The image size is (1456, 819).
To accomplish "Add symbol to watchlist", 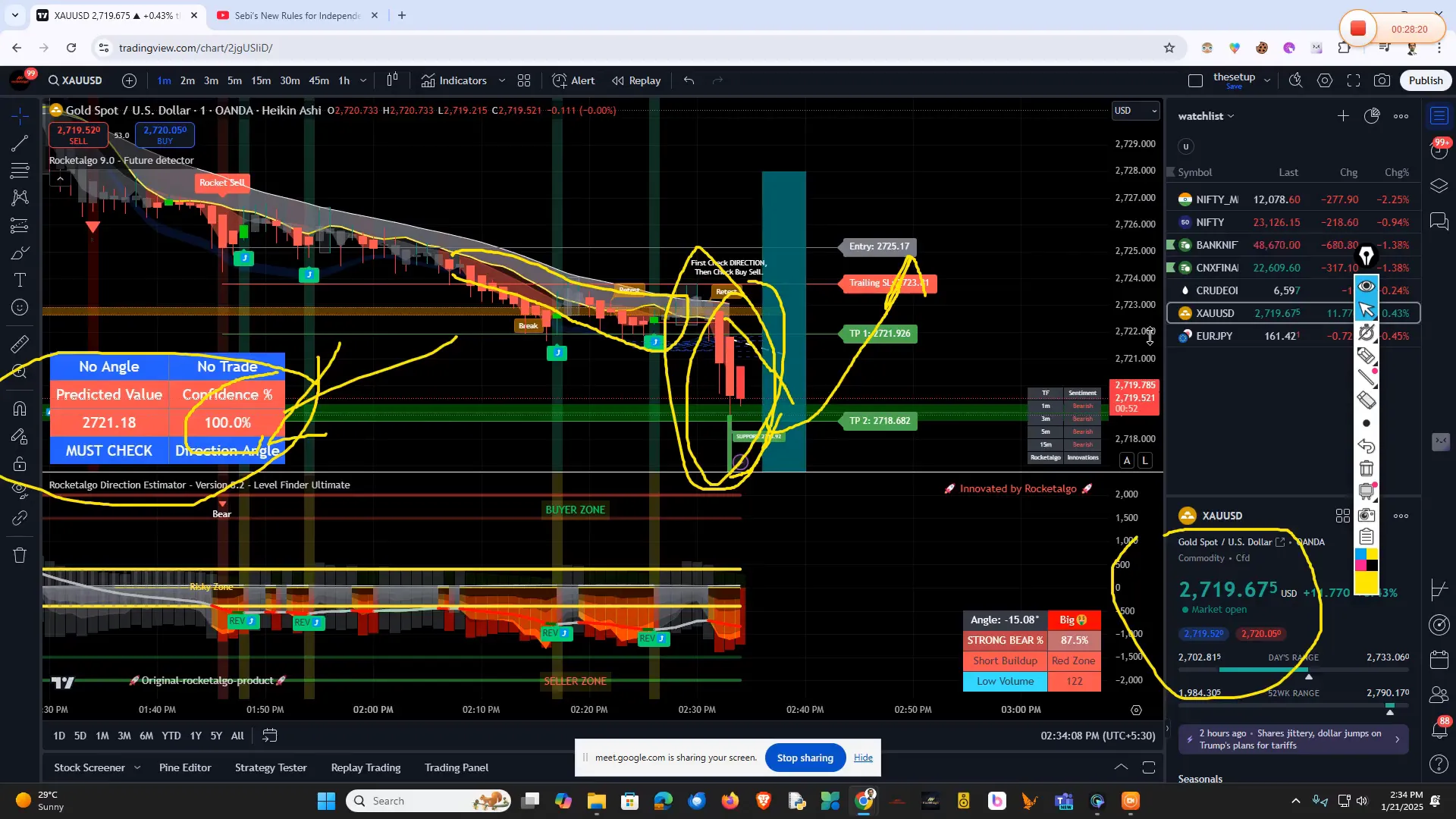I will 1343,116.
